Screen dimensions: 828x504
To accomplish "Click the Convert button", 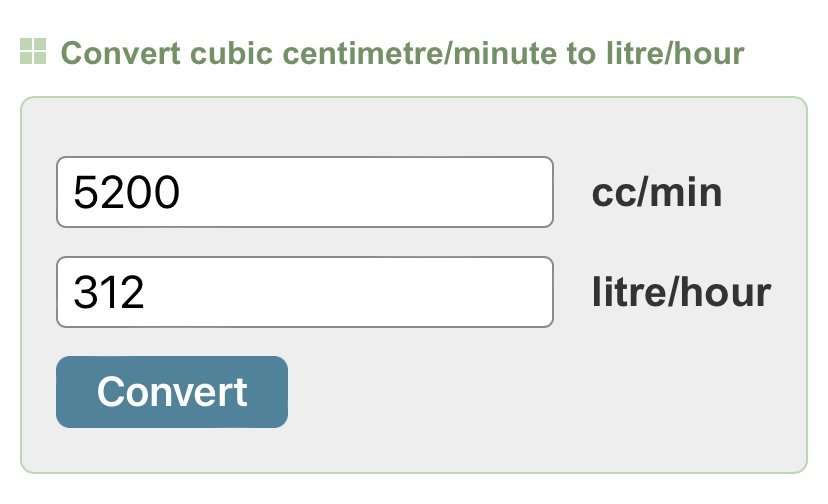I will click(172, 391).
